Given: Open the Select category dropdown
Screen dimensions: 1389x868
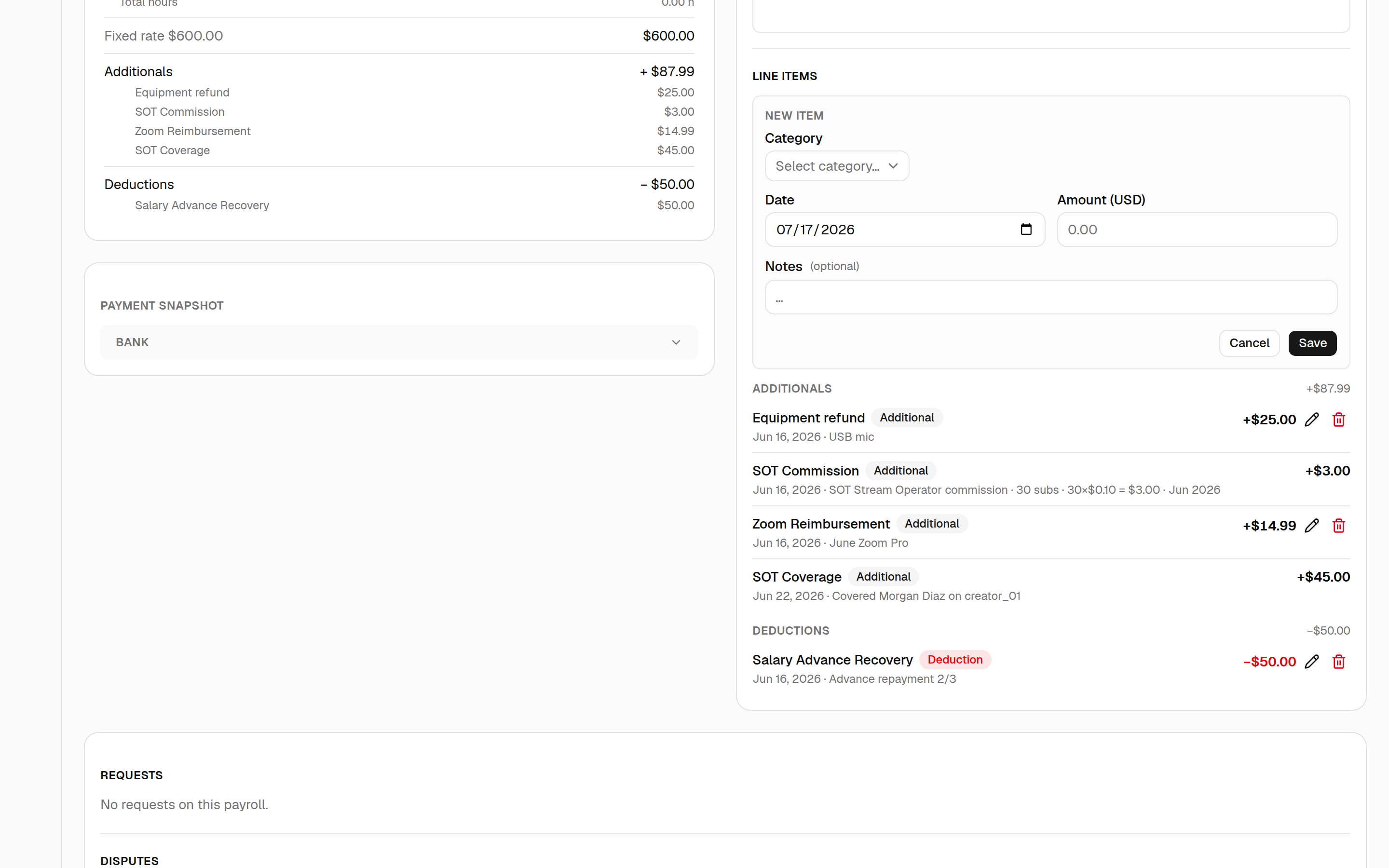Looking at the screenshot, I should (836, 166).
